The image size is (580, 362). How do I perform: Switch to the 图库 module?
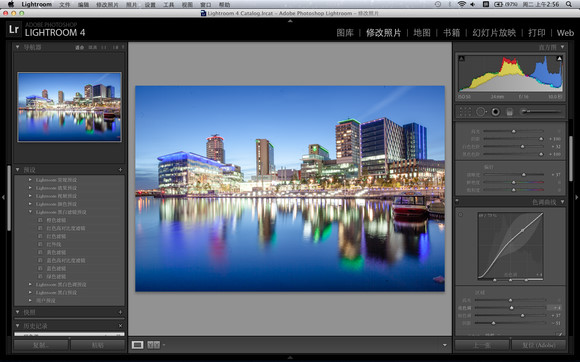pyautogui.click(x=345, y=33)
